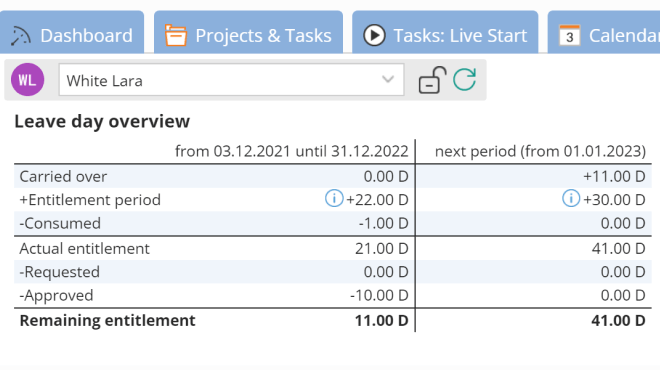Click the -1.00 D consumed value
The height and width of the screenshot is (370, 660).
pos(383,224)
